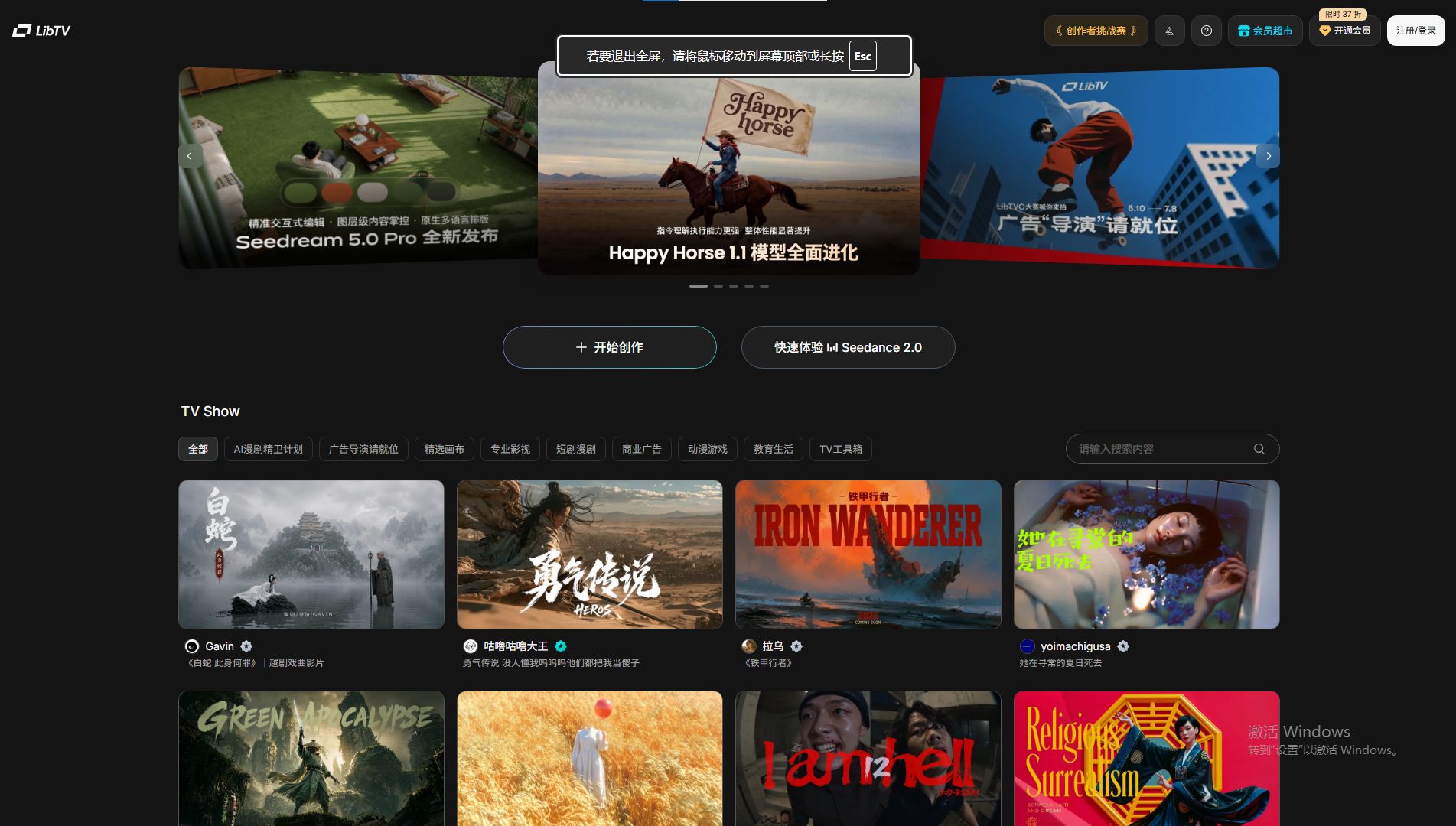Select the 精选画布 tab
Image resolution: width=1456 pixels, height=826 pixels.
pyautogui.click(x=445, y=449)
